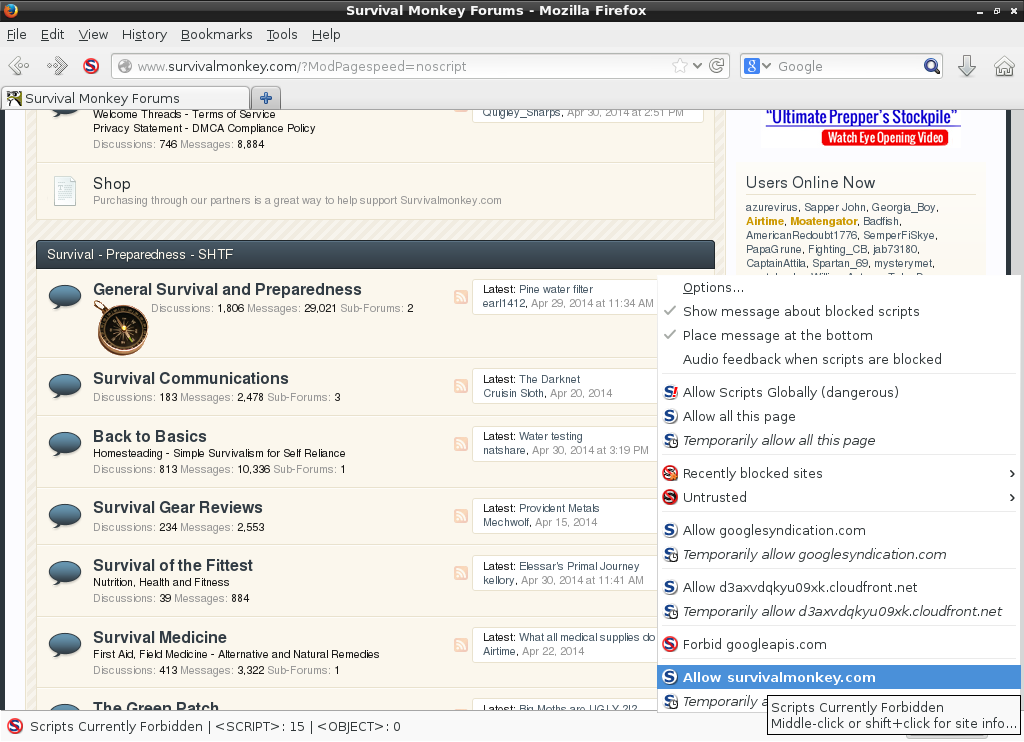Click the search magnifier icon
The height and width of the screenshot is (742, 1024).
931,66
